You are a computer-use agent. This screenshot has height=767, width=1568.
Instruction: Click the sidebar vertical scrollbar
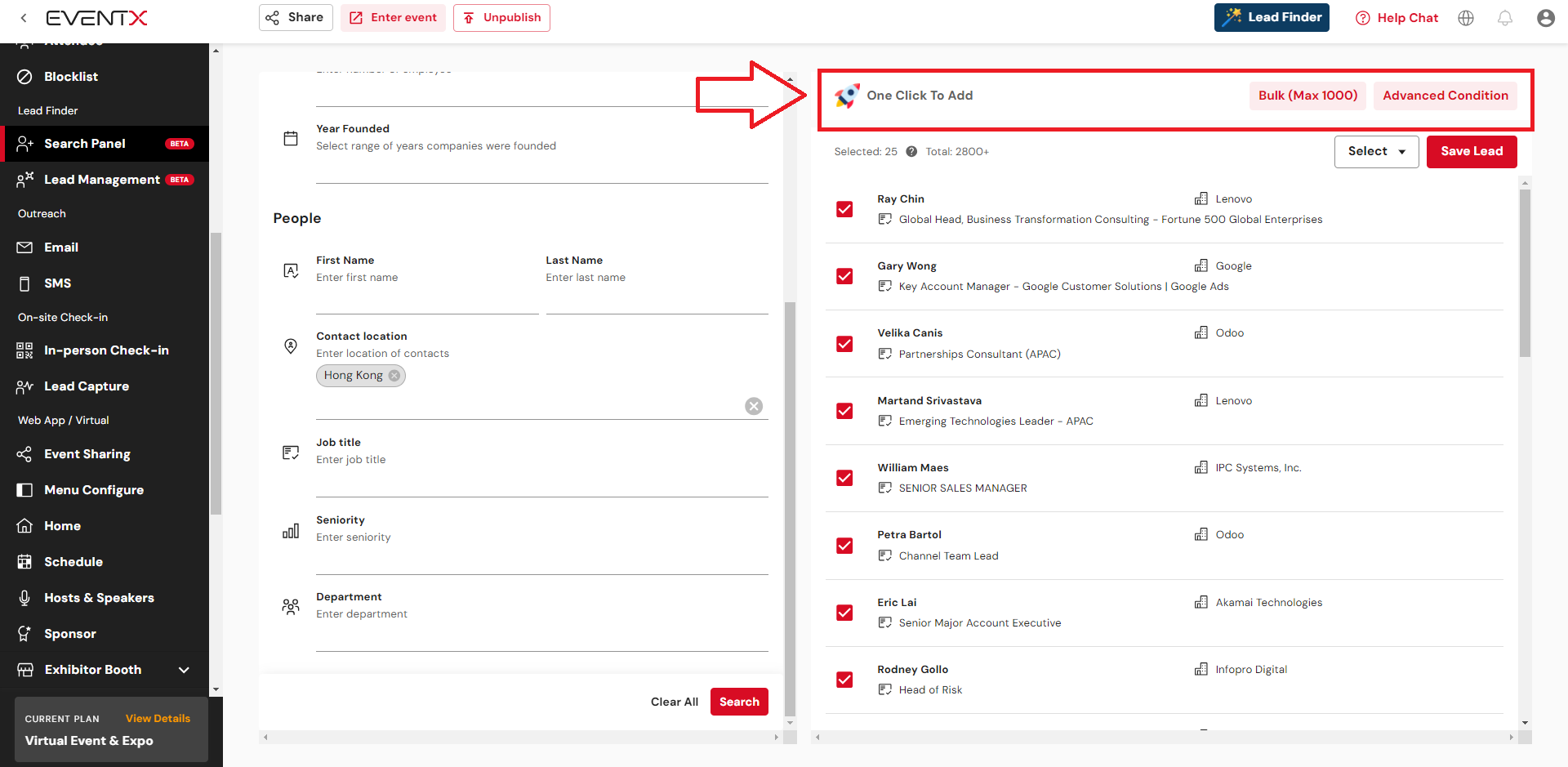(x=216, y=374)
